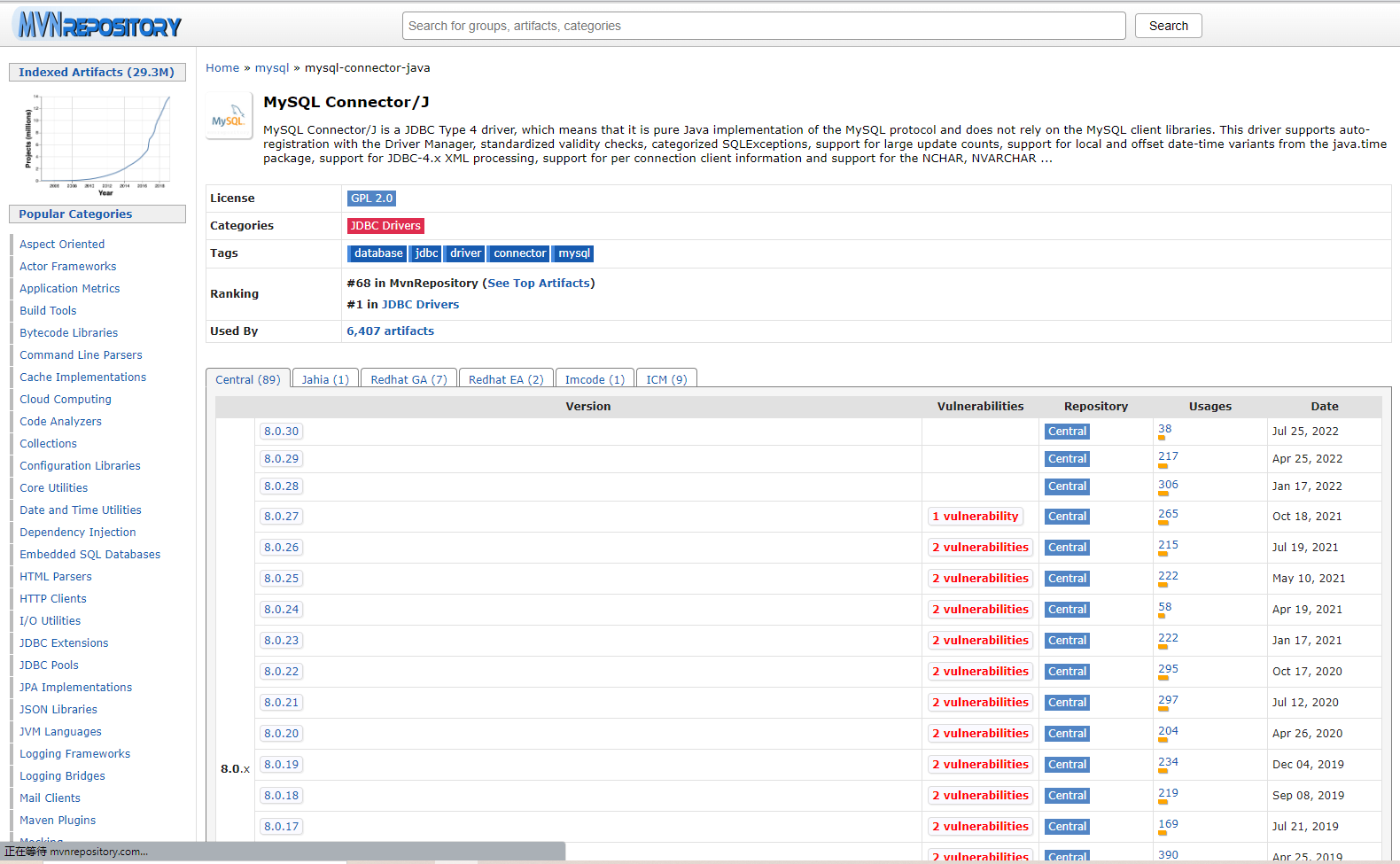1400x864 pixels.
Task: Select the driver tag
Action: [465, 253]
